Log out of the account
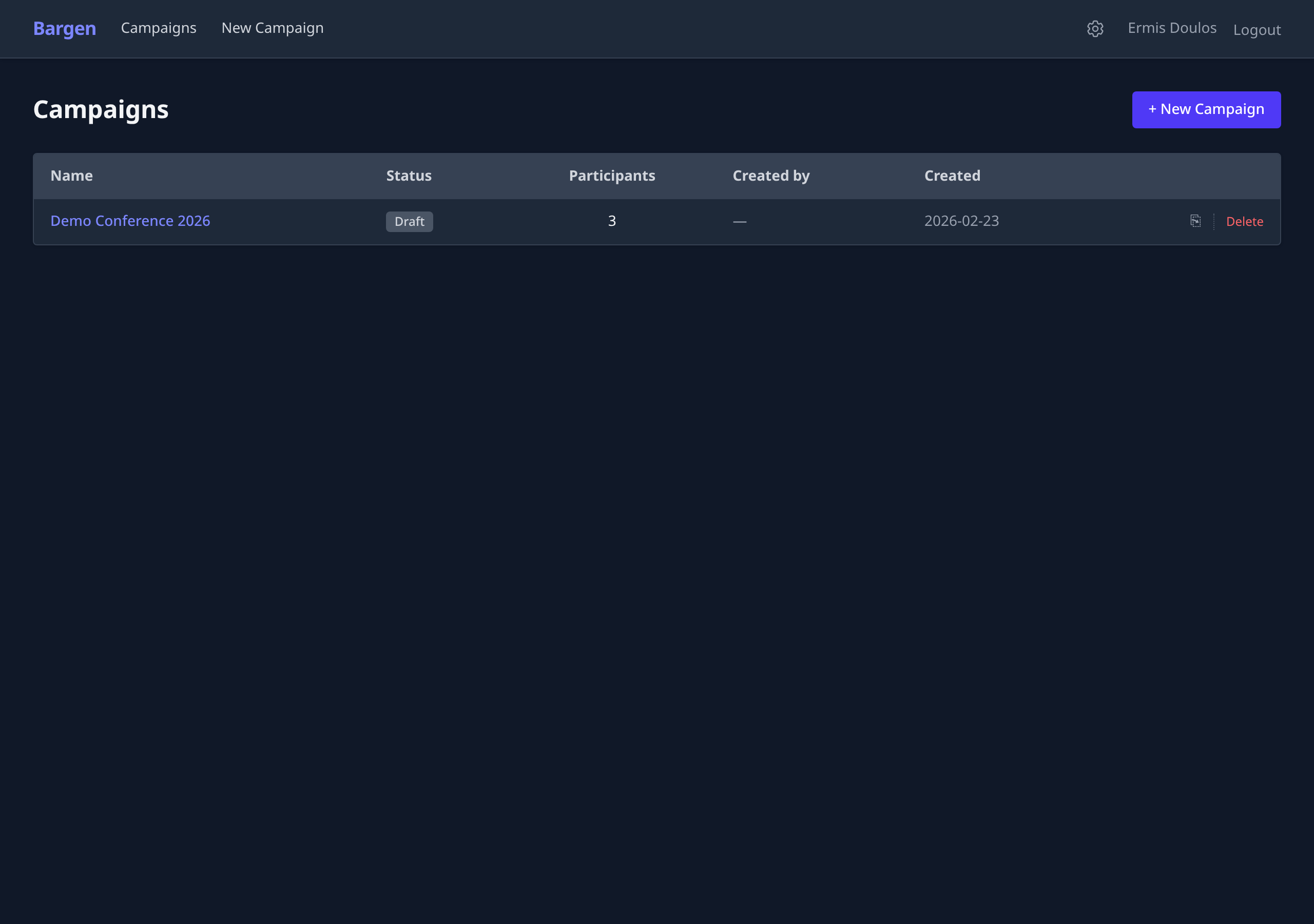1314x924 pixels. click(x=1256, y=30)
